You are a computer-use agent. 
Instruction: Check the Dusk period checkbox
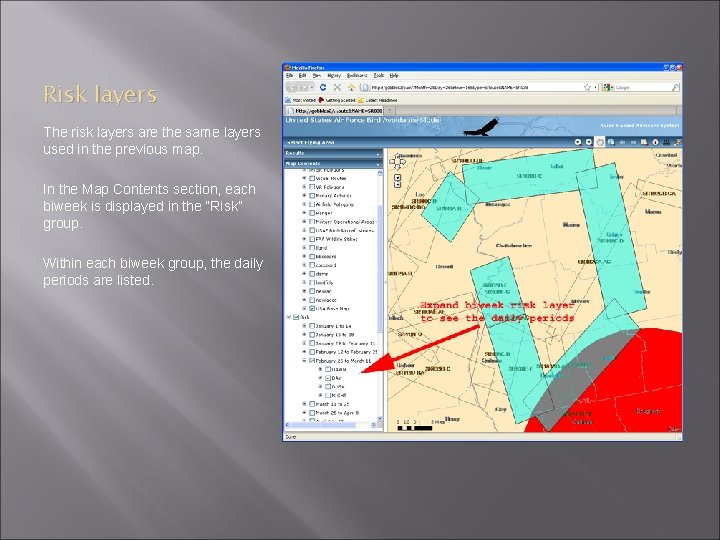328,387
